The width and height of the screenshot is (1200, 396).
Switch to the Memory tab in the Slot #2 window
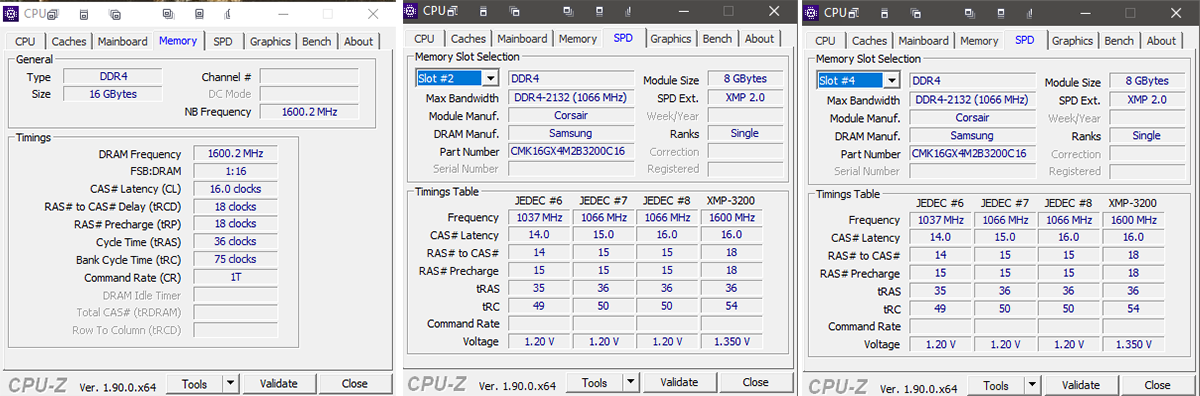(x=578, y=39)
